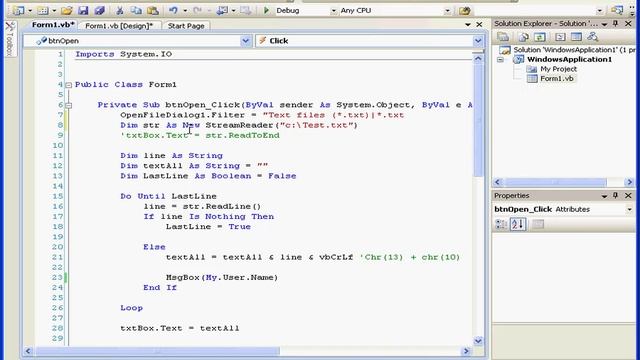This screenshot has width=640, height=360.
Task: Undo the last edit with Undo icon
Action: click(173, 11)
